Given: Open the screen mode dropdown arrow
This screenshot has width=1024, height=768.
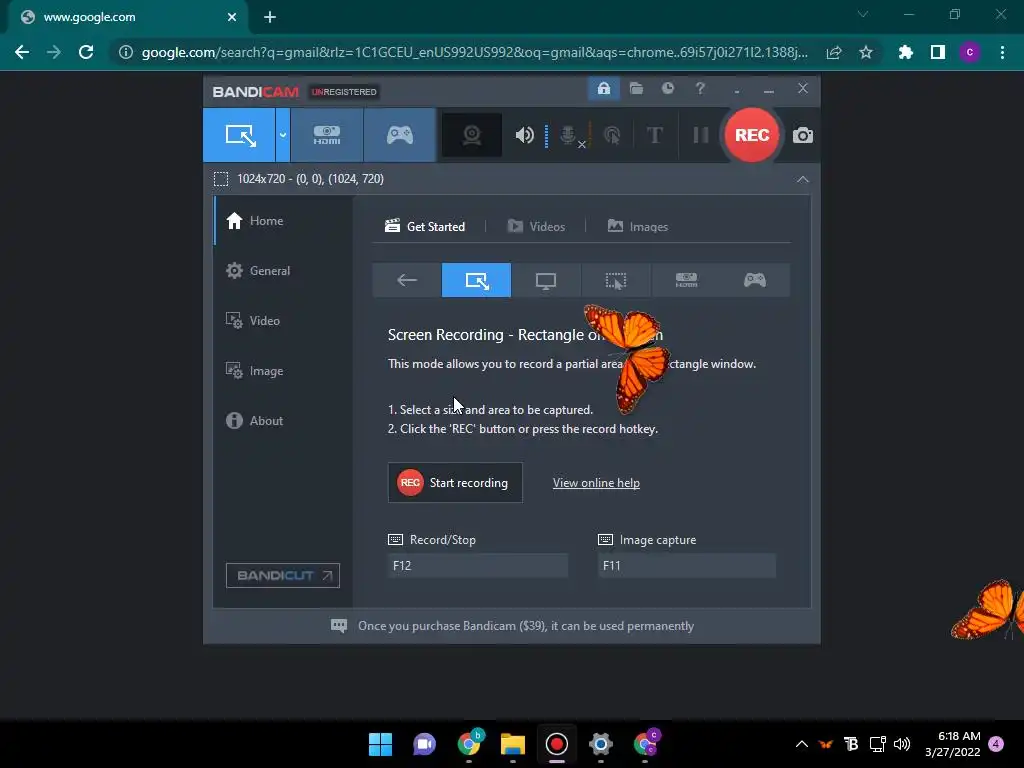Looking at the screenshot, I should [283, 135].
